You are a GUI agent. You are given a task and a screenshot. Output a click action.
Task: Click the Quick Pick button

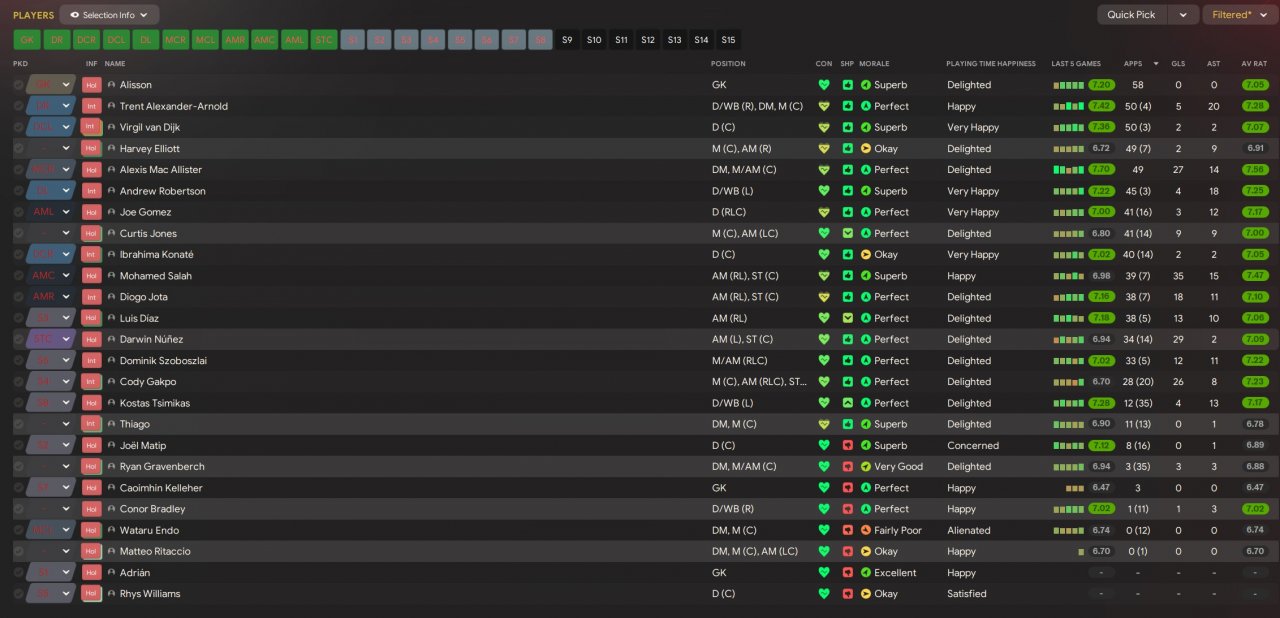pos(1132,15)
